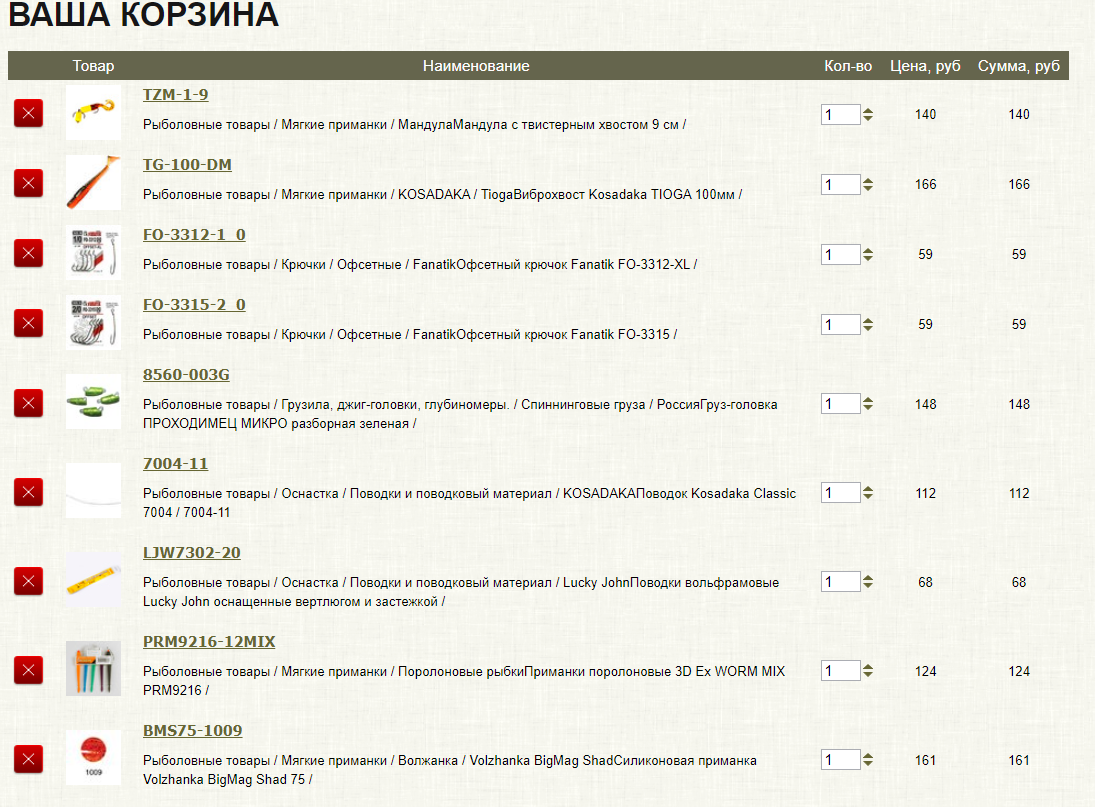Click the 'Цена, руб' column header
This screenshot has width=1095, height=807.
pyautogui.click(x=925, y=66)
